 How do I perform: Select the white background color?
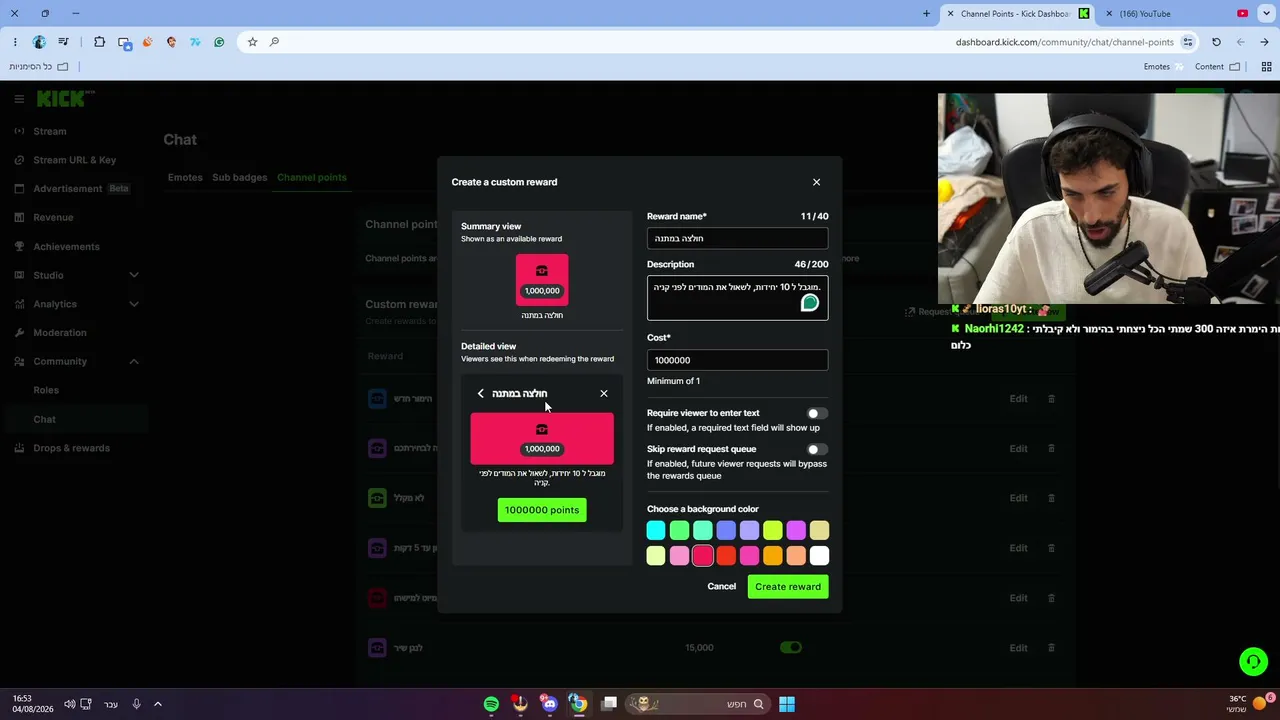[x=819, y=556]
